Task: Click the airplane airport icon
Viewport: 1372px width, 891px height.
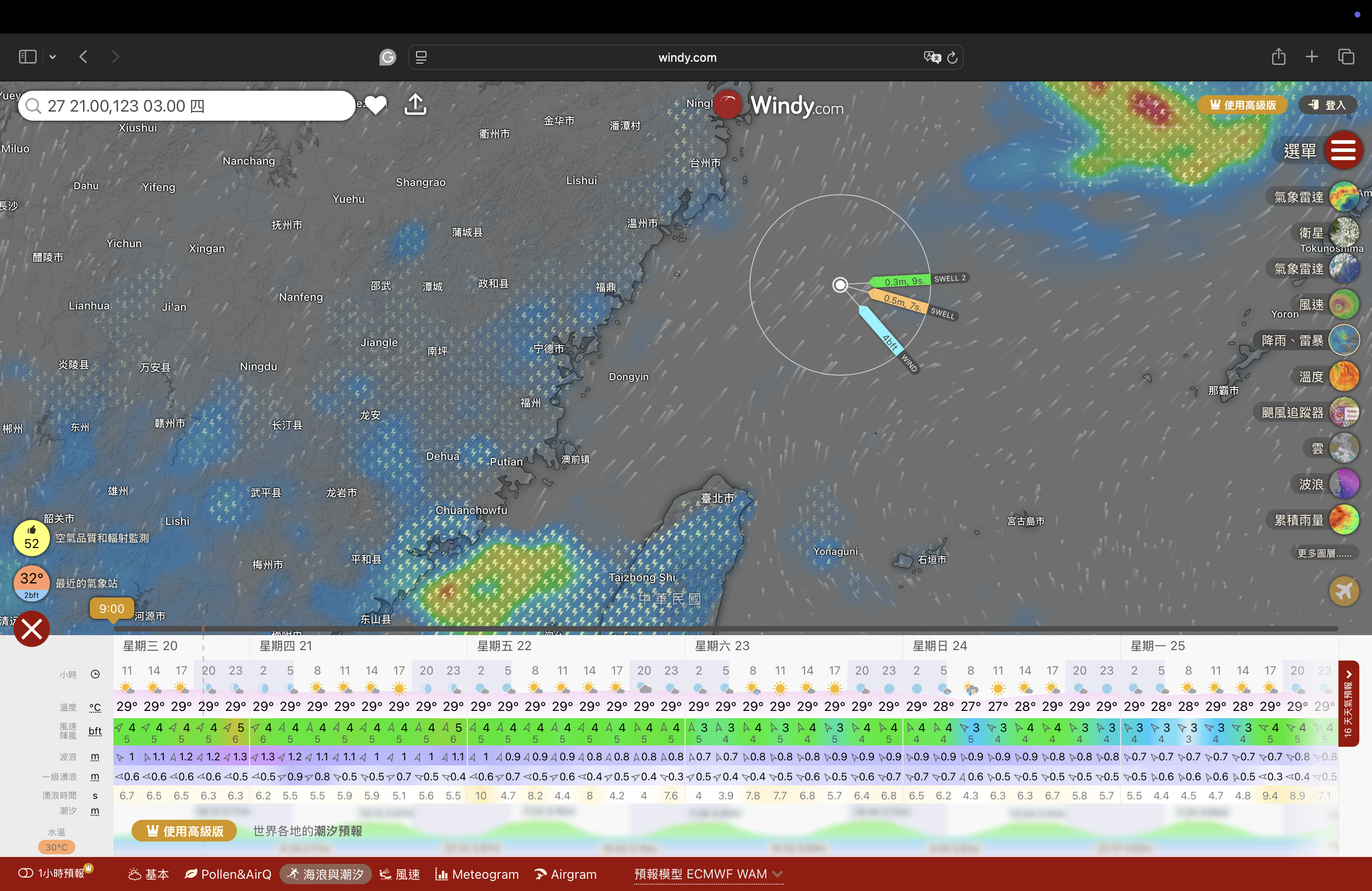Action: click(1344, 591)
